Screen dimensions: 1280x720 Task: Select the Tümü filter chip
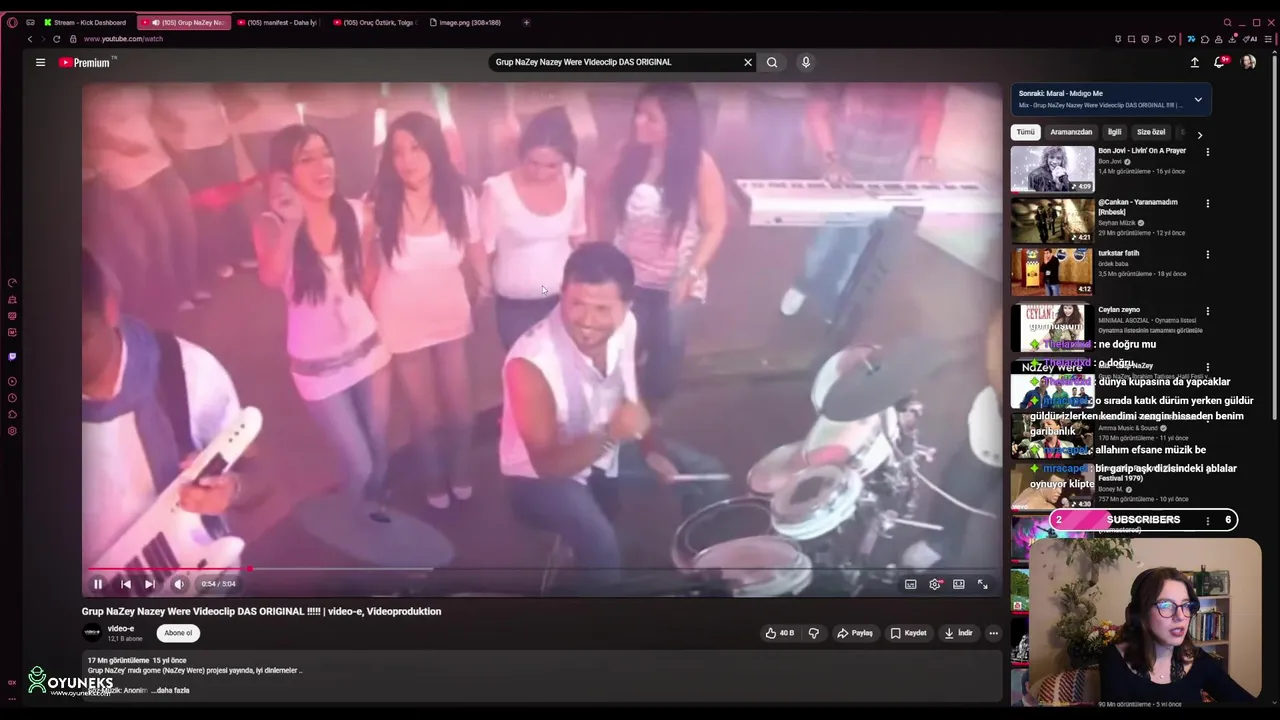click(1026, 132)
